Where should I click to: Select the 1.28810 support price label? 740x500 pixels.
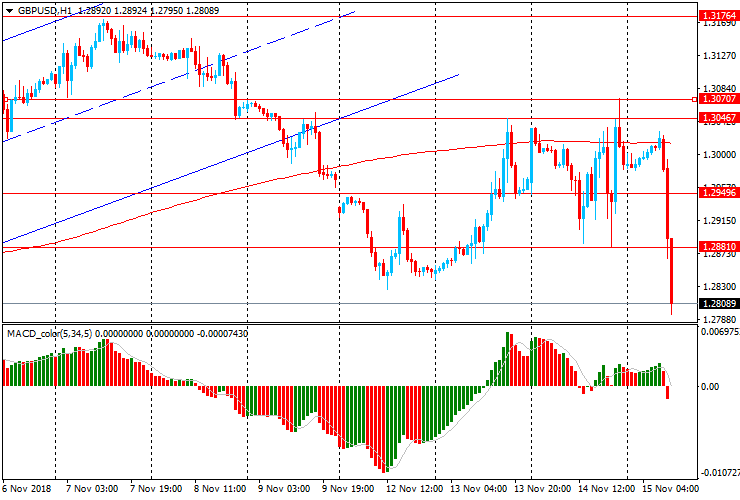click(719, 247)
